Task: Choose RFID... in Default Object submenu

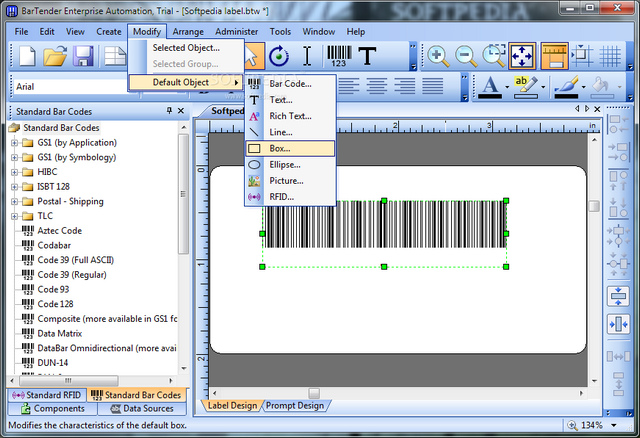Action: click(x=290, y=197)
